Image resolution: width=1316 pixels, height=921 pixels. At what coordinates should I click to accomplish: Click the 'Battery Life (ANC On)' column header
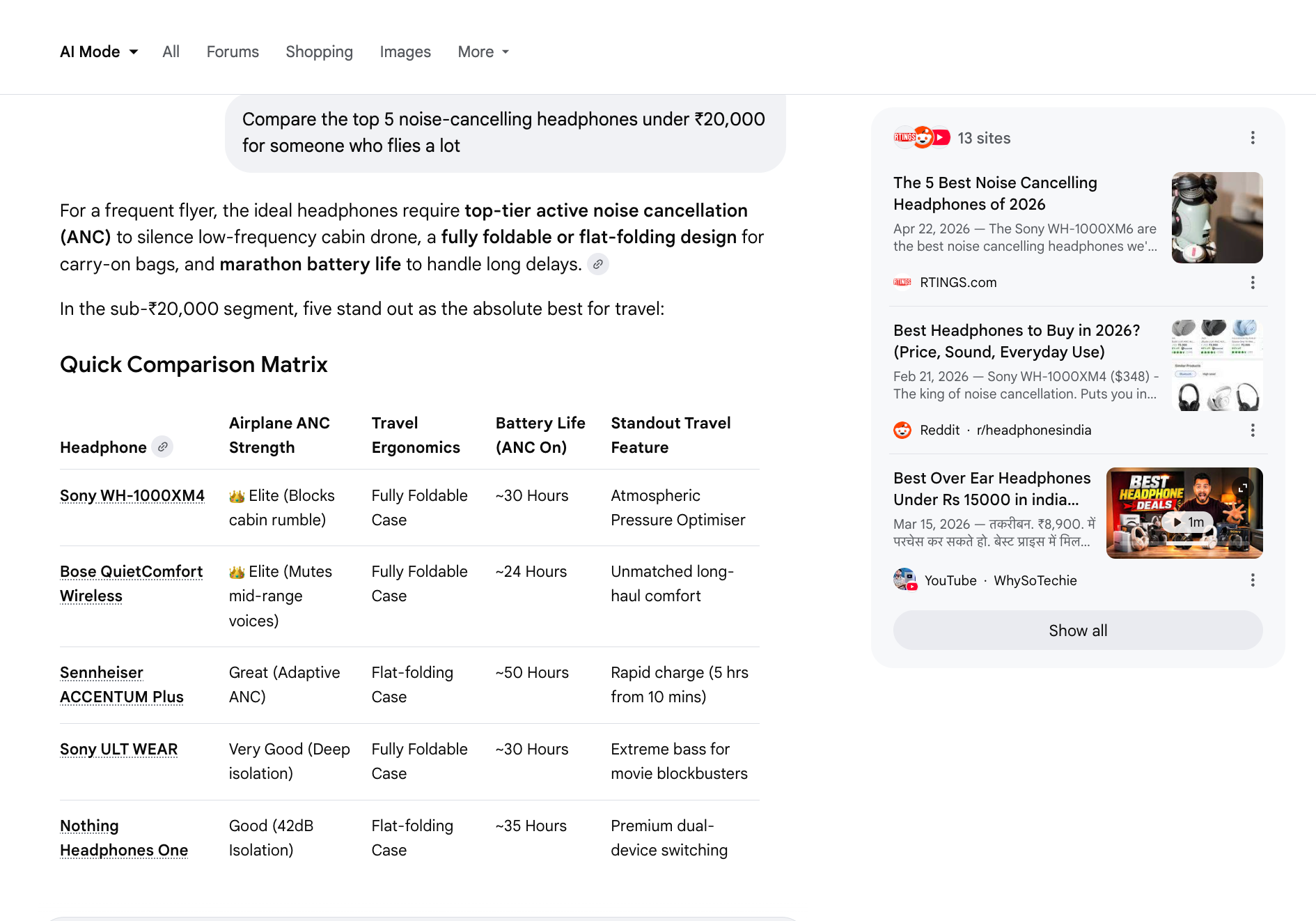click(x=540, y=435)
